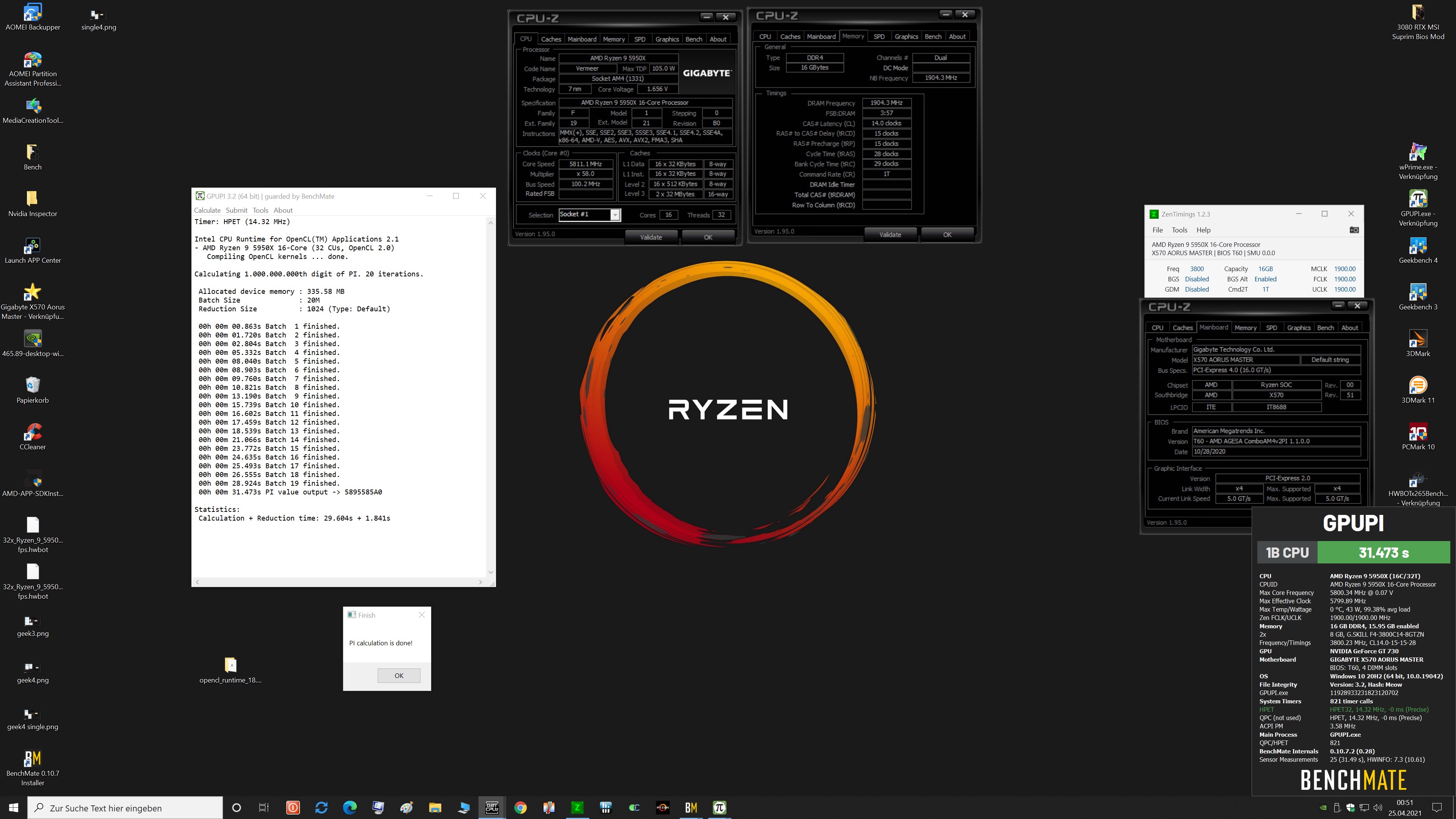1456x819 pixels.
Task: Click the ZenTimings screenshot camera icon
Action: point(1354,230)
